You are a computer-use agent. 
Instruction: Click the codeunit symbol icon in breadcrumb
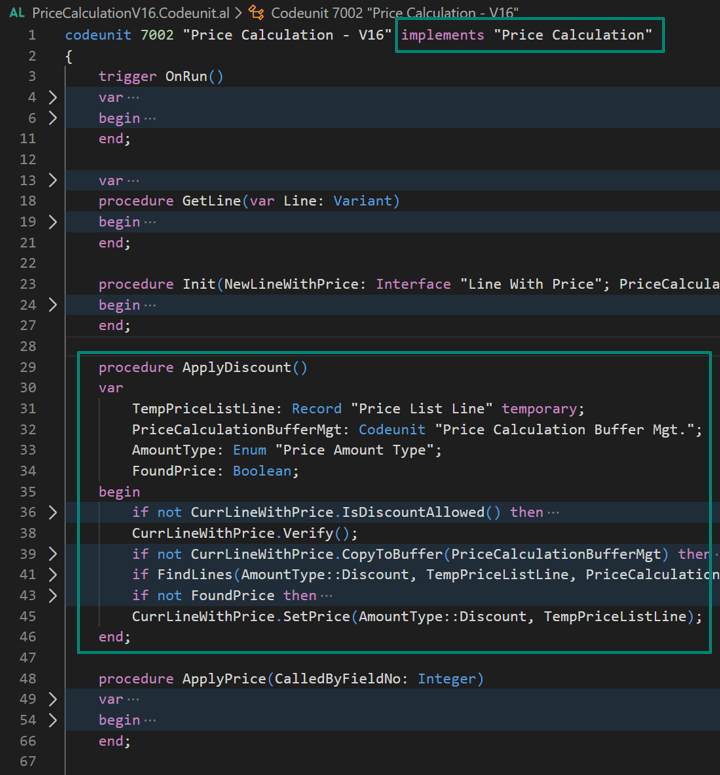tap(256, 12)
